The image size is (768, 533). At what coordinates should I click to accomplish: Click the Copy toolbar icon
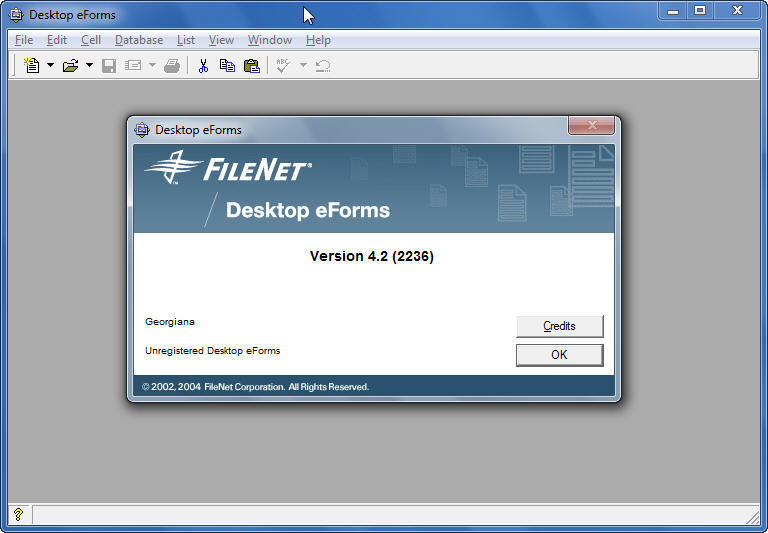(227, 65)
